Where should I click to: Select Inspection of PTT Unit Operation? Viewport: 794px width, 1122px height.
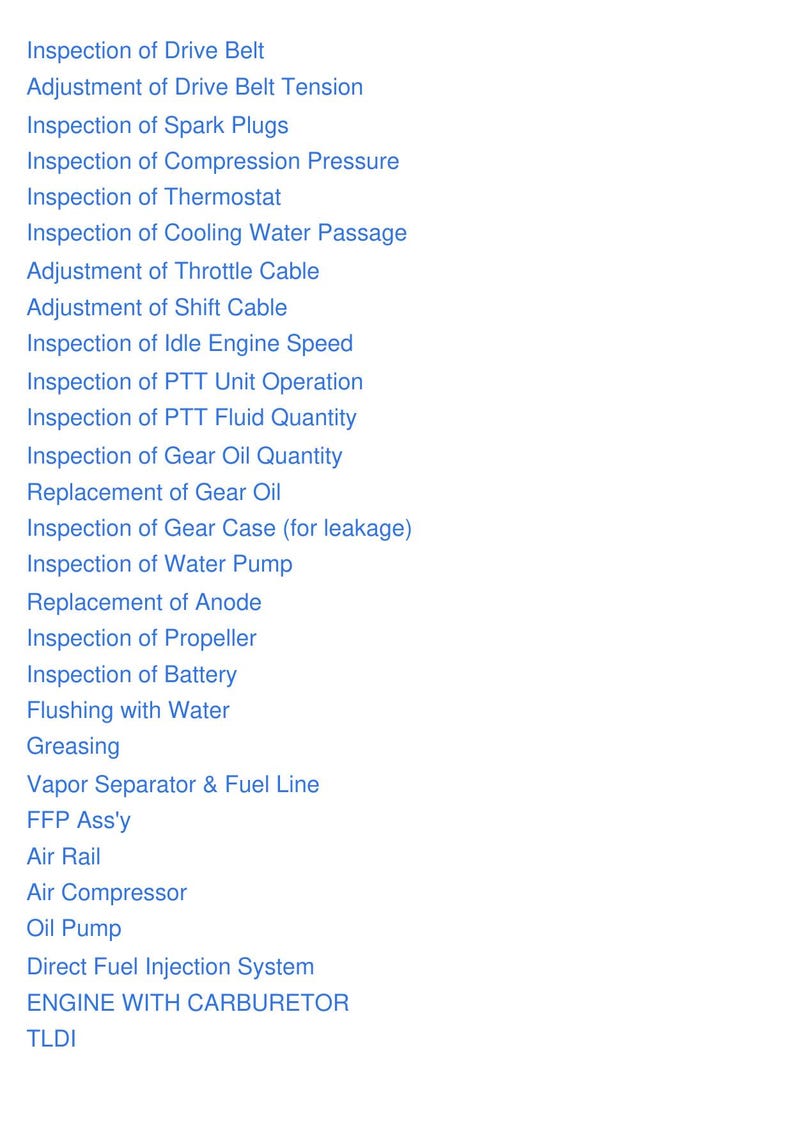(x=195, y=382)
